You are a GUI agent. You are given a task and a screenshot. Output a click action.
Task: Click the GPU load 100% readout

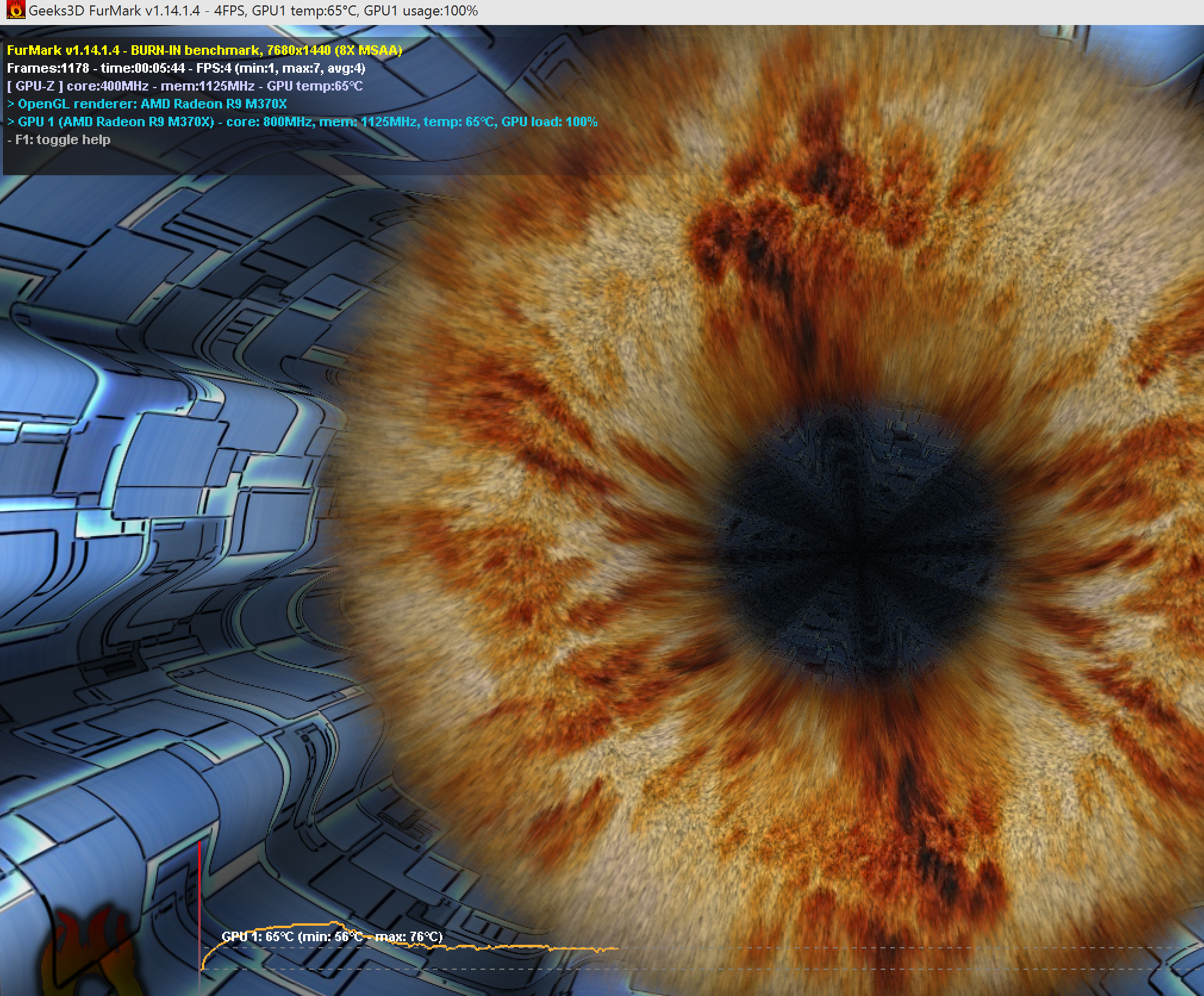[x=549, y=122]
